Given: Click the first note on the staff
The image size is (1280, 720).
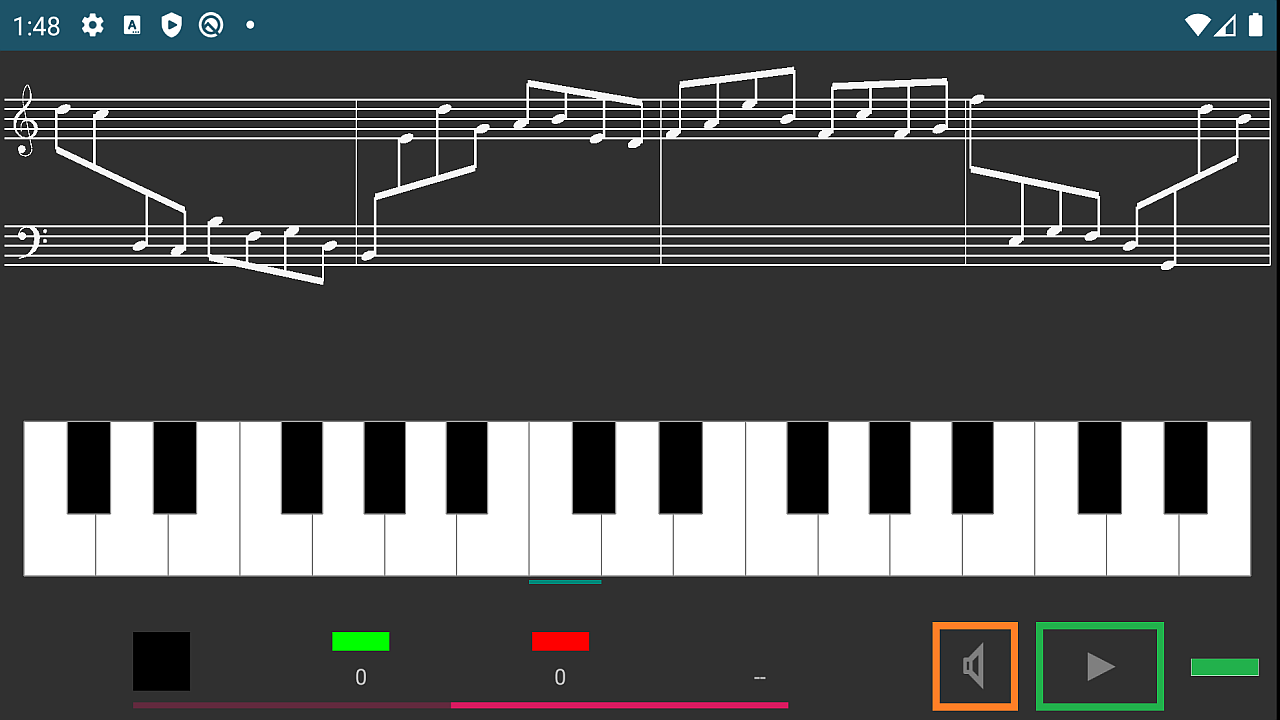Looking at the screenshot, I should point(63,108).
